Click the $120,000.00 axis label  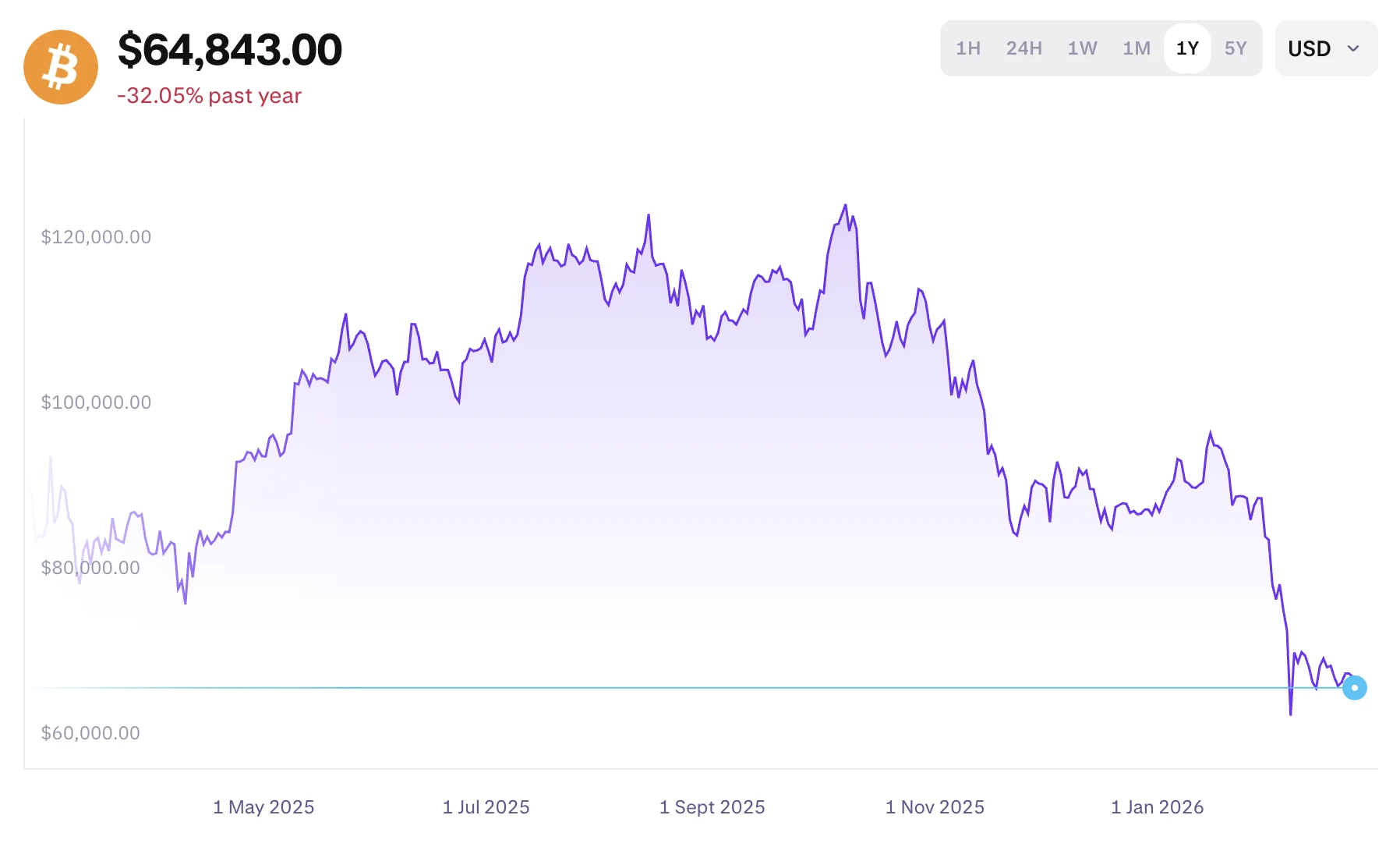pos(96,237)
